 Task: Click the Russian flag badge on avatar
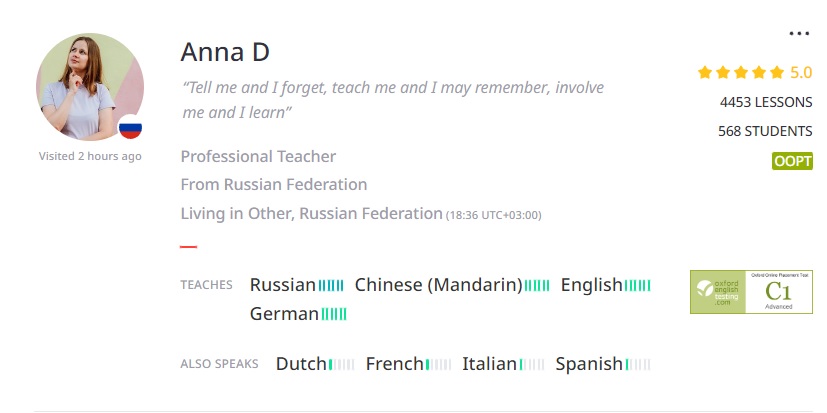tap(130, 127)
